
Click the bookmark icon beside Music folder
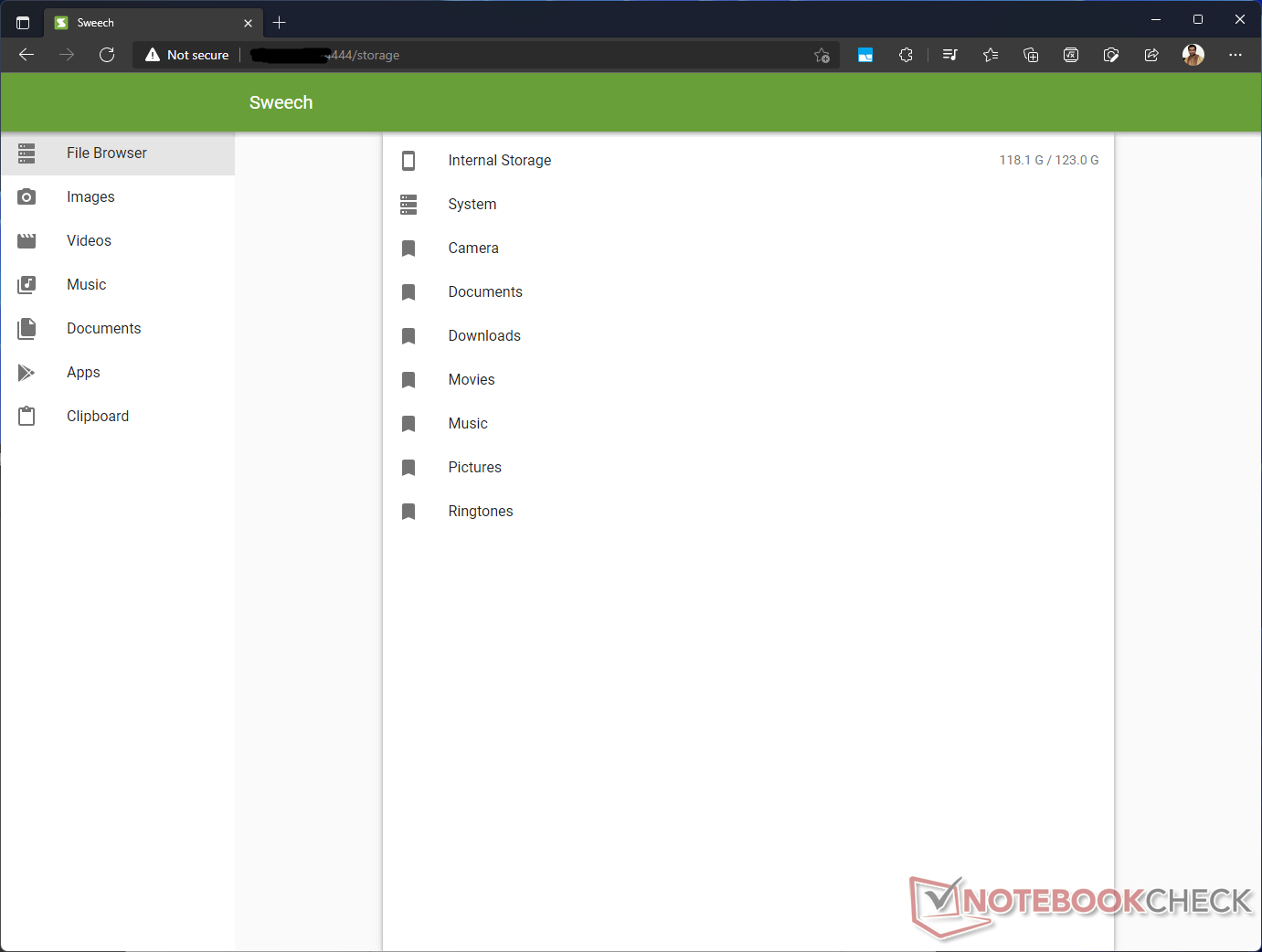tap(408, 424)
